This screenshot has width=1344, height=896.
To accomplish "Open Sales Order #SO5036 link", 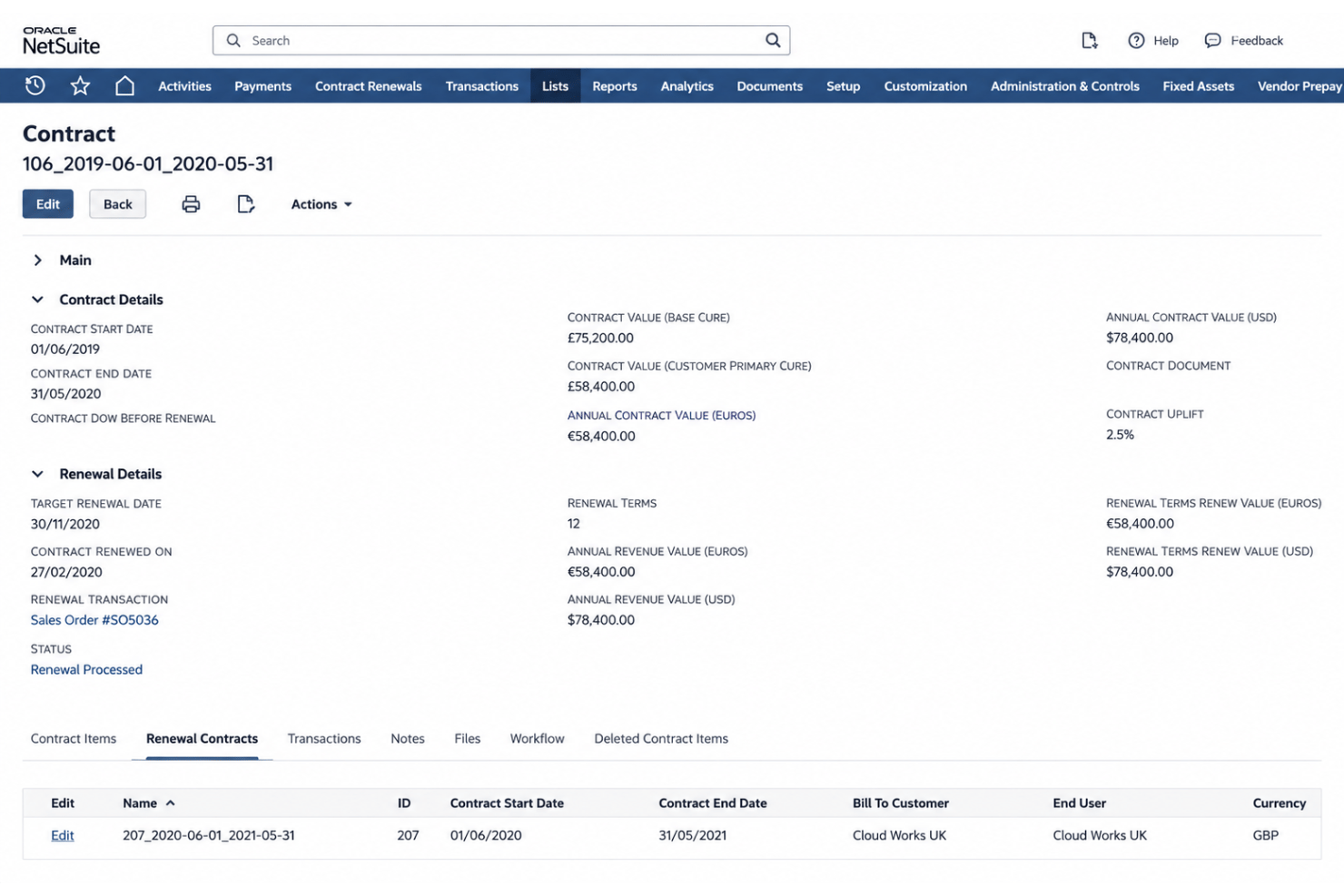I will coord(94,620).
